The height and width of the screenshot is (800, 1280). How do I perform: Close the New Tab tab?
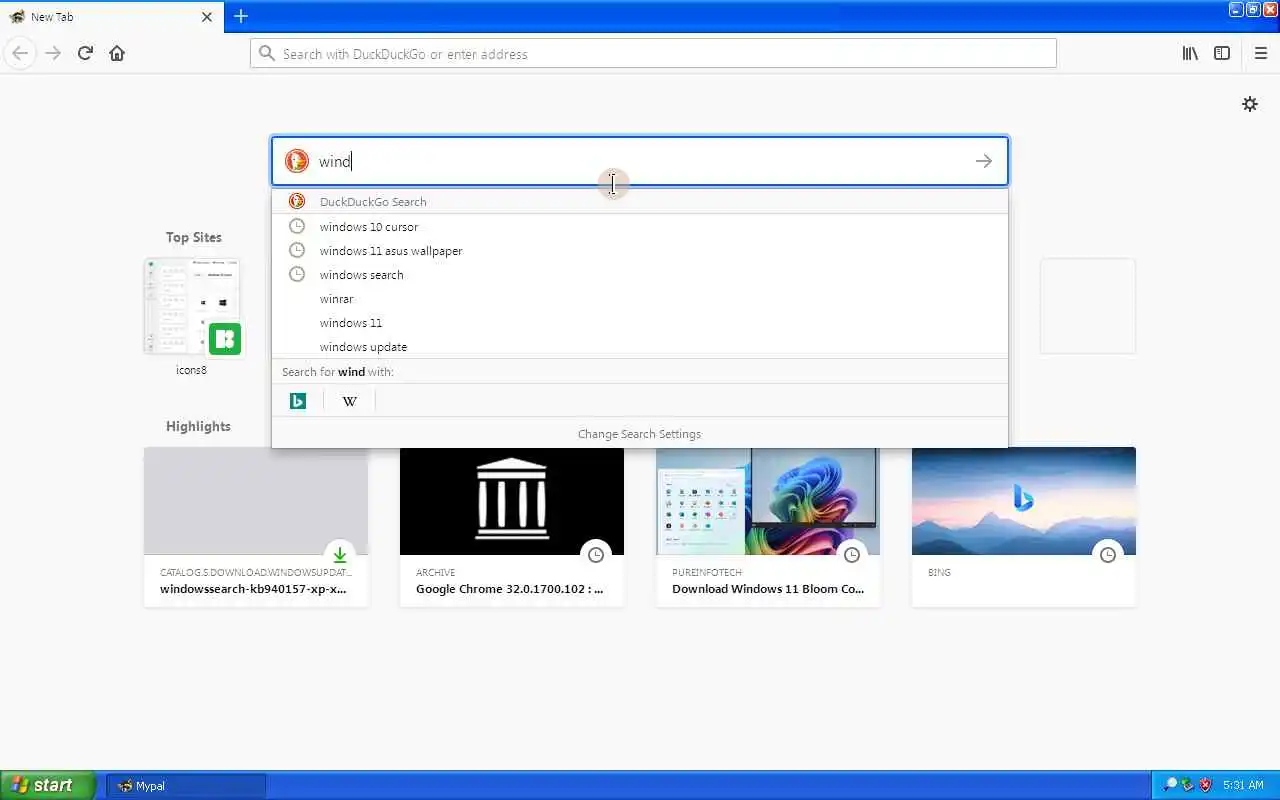point(207,17)
